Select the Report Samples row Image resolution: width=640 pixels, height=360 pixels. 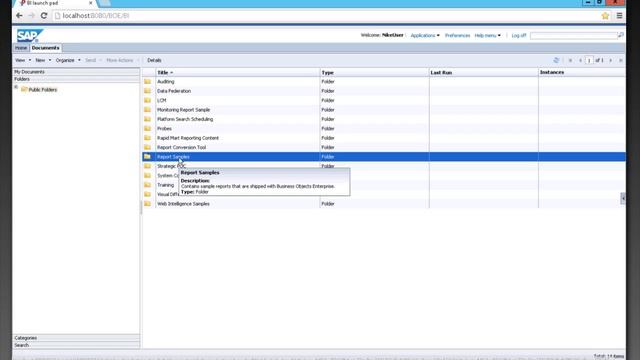[x=384, y=157]
